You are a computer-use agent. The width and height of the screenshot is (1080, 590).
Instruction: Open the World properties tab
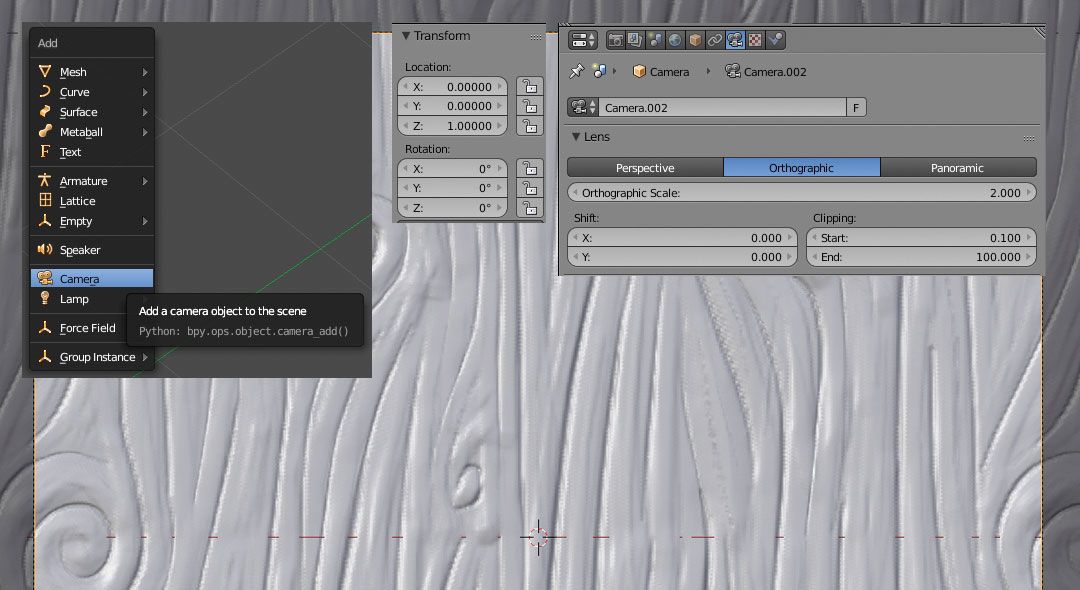point(674,40)
